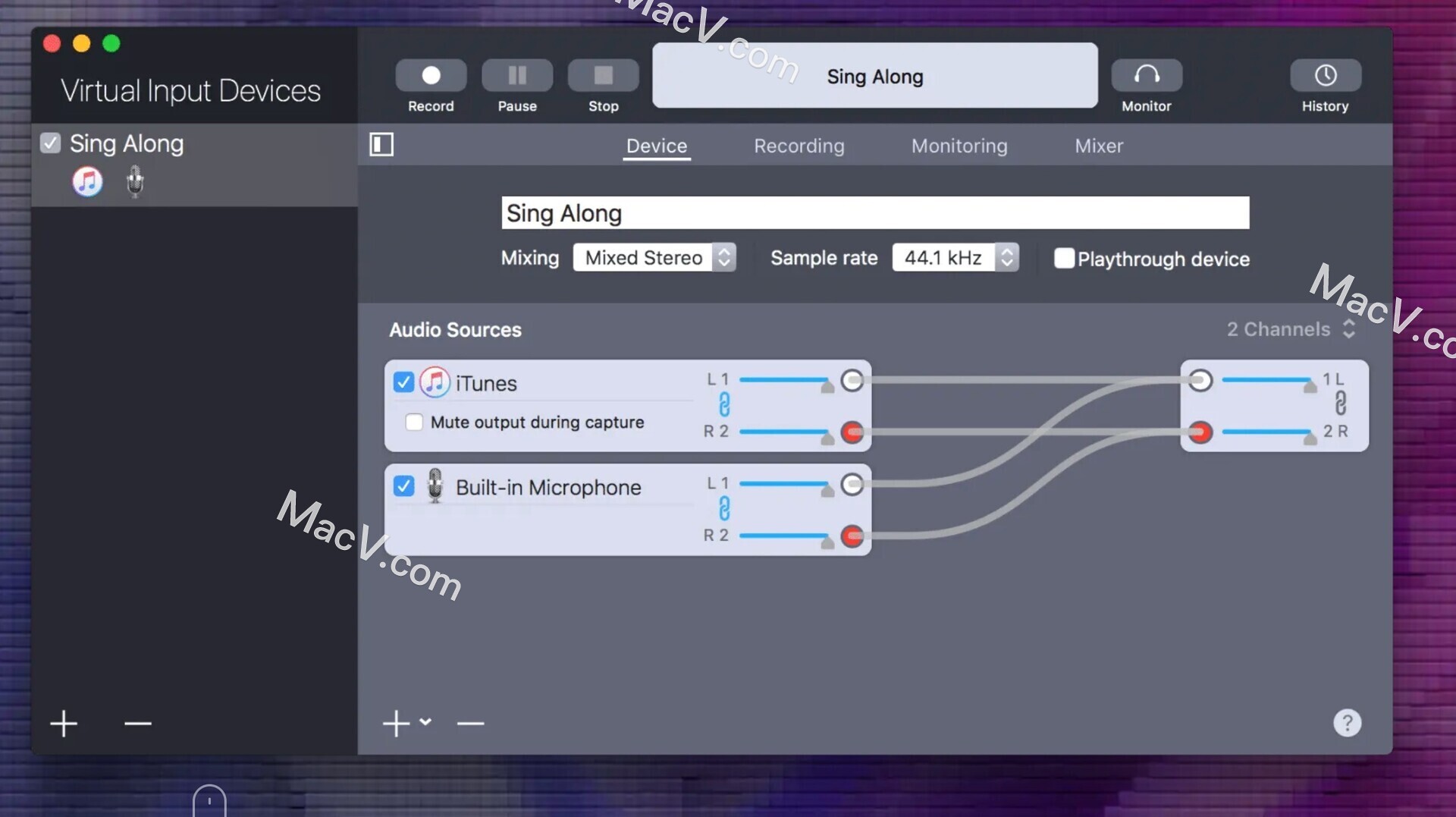Switch to the Recording tab
Viewport: 1456px width, 817px height.
coord(799,146)
